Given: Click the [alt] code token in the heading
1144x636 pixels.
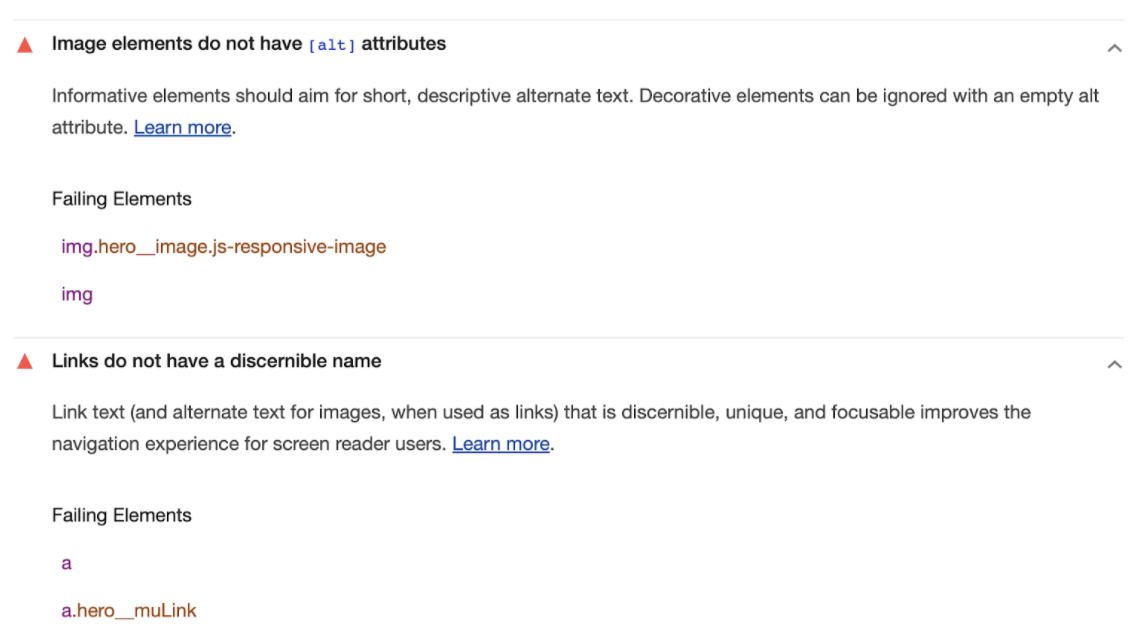Looking at the screenshot, I should click(330, 44).
